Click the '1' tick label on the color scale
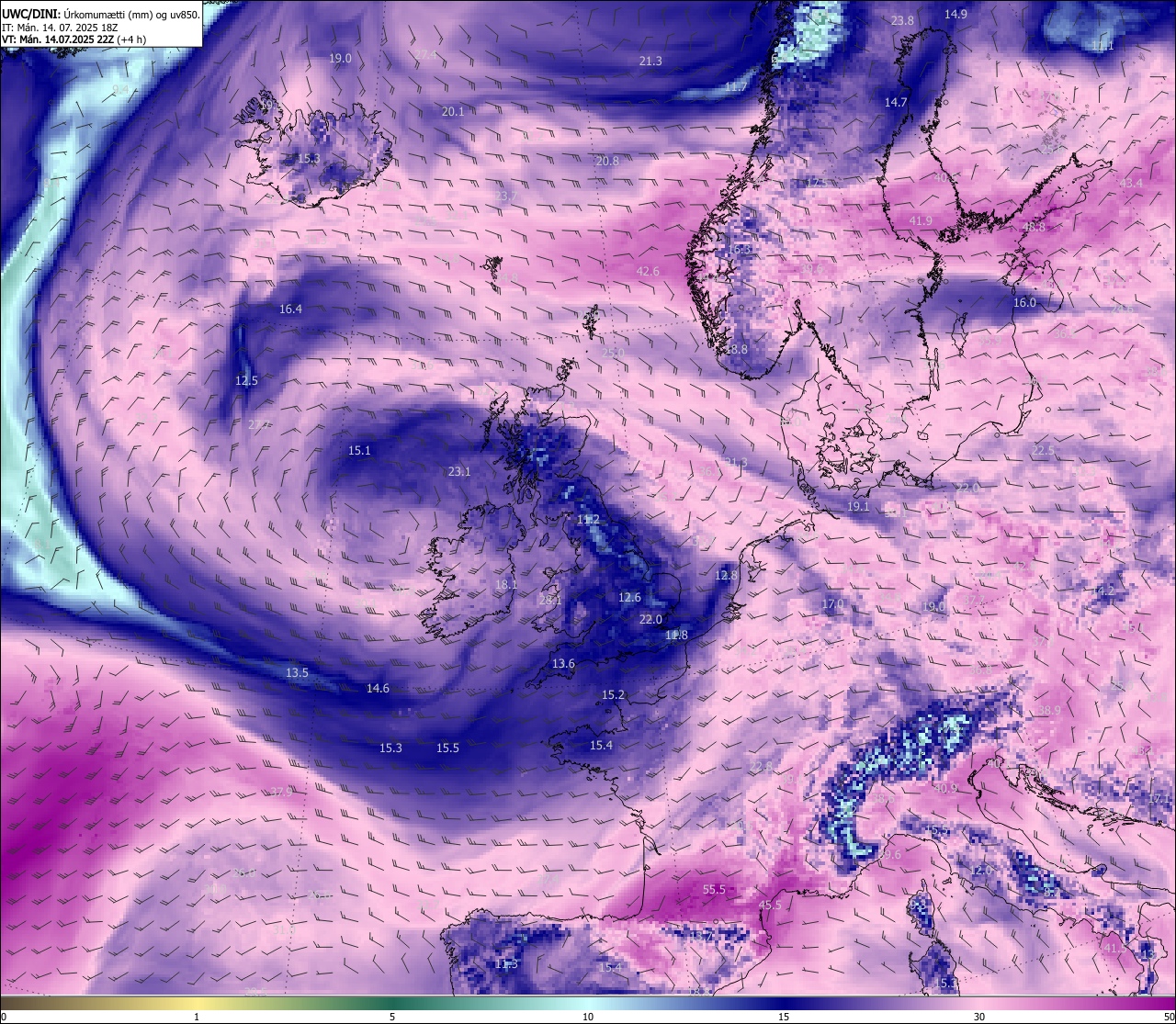This screenshot has height=1024, width=1176. pos(197,1017)
